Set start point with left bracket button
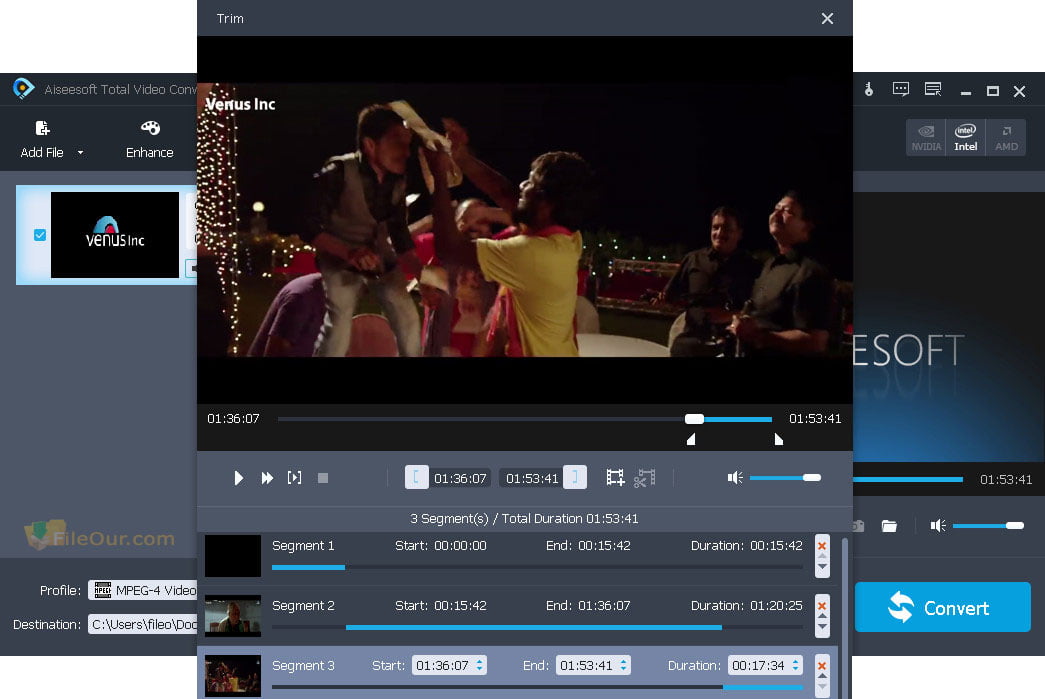 [x=417, y=477]
